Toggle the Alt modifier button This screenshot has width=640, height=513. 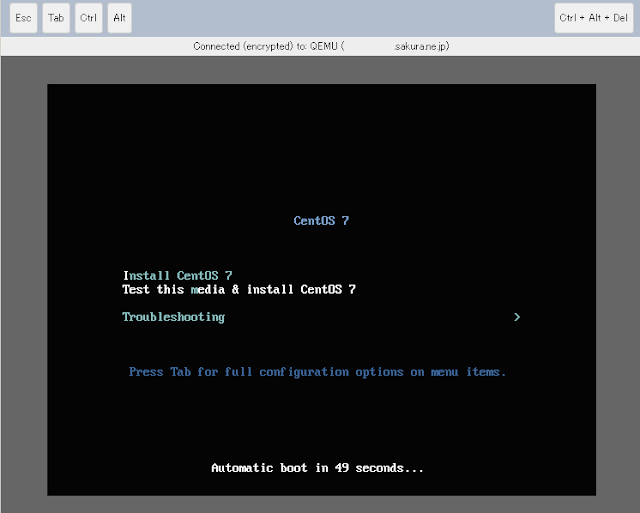[x=120, y=18]
